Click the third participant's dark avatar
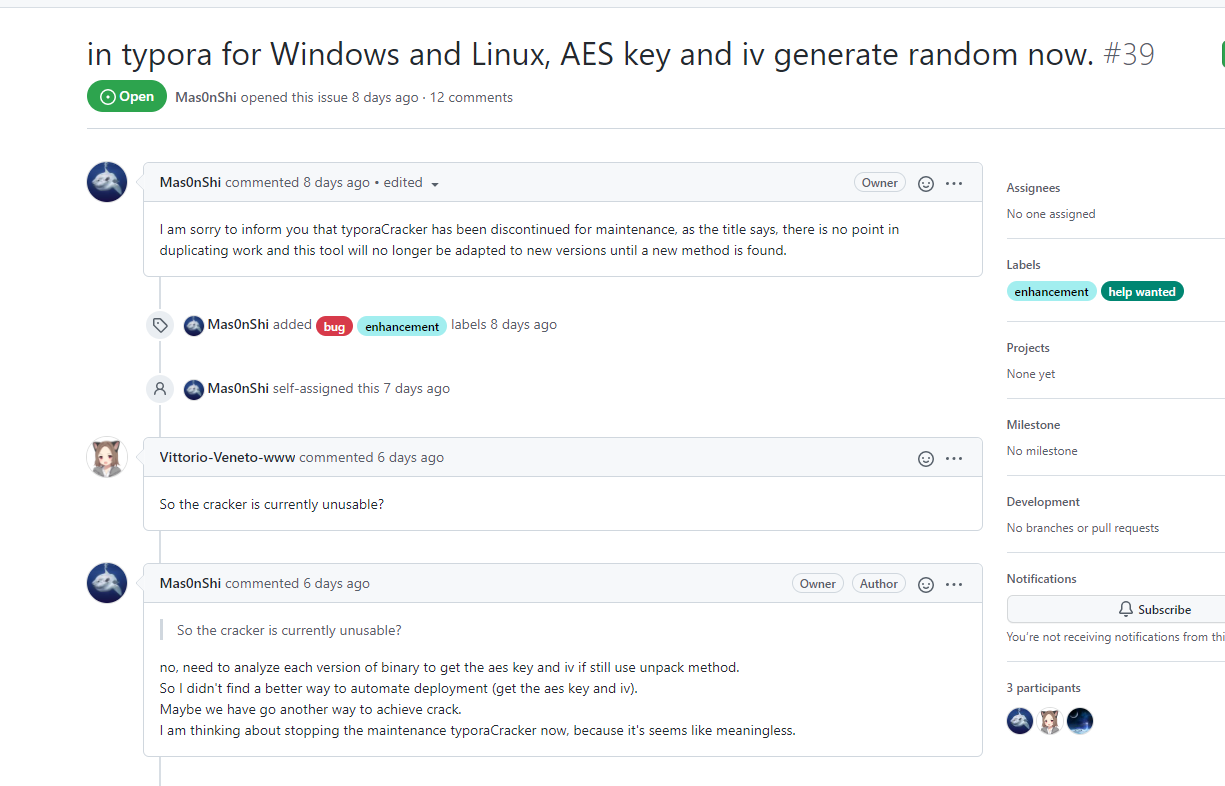This screenshot has height=786, width=1225. point(1080,721)
